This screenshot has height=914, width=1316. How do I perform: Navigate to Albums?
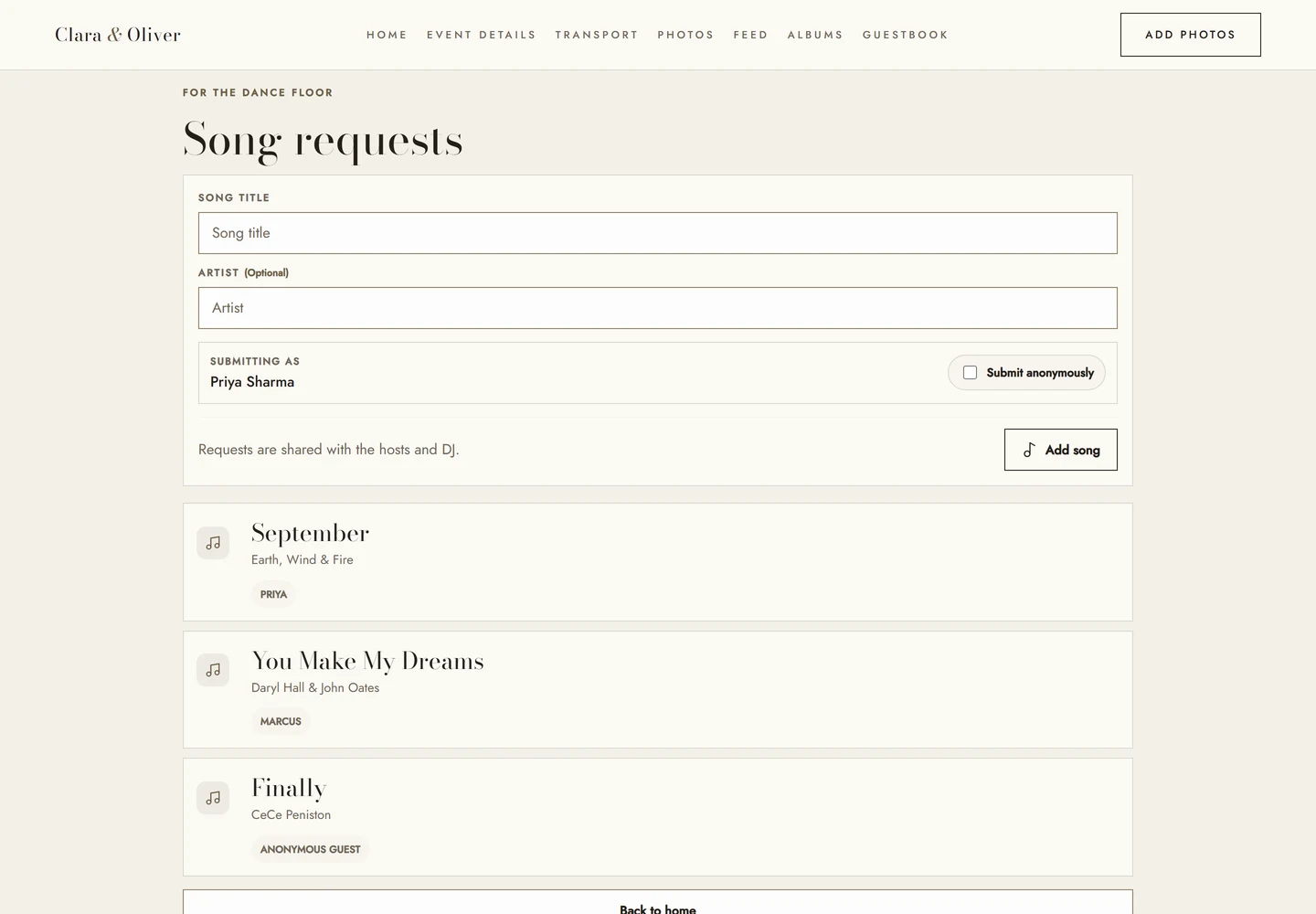pyautogui.click(x=815, y=35)
